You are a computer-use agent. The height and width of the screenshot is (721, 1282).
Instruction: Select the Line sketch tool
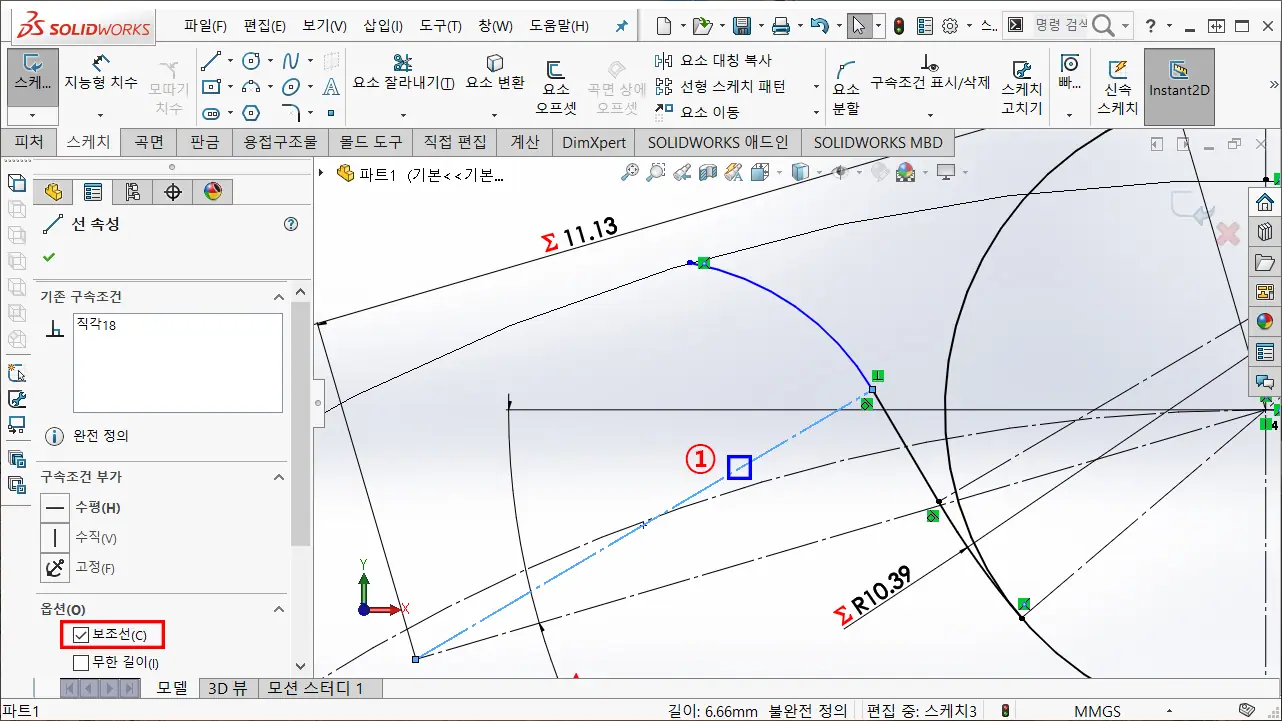[x=210, y=61]
